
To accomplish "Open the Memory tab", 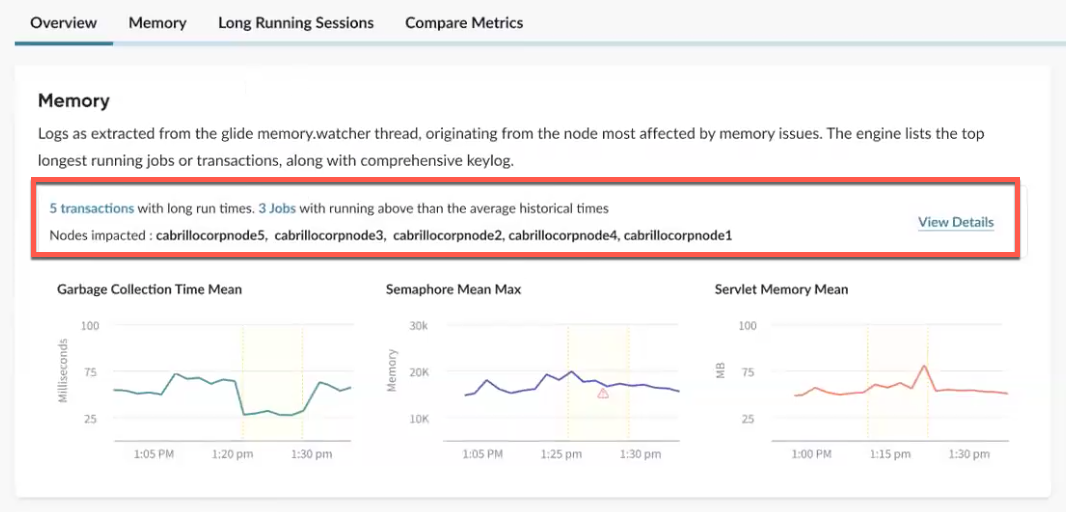I will tap(158, 22).
